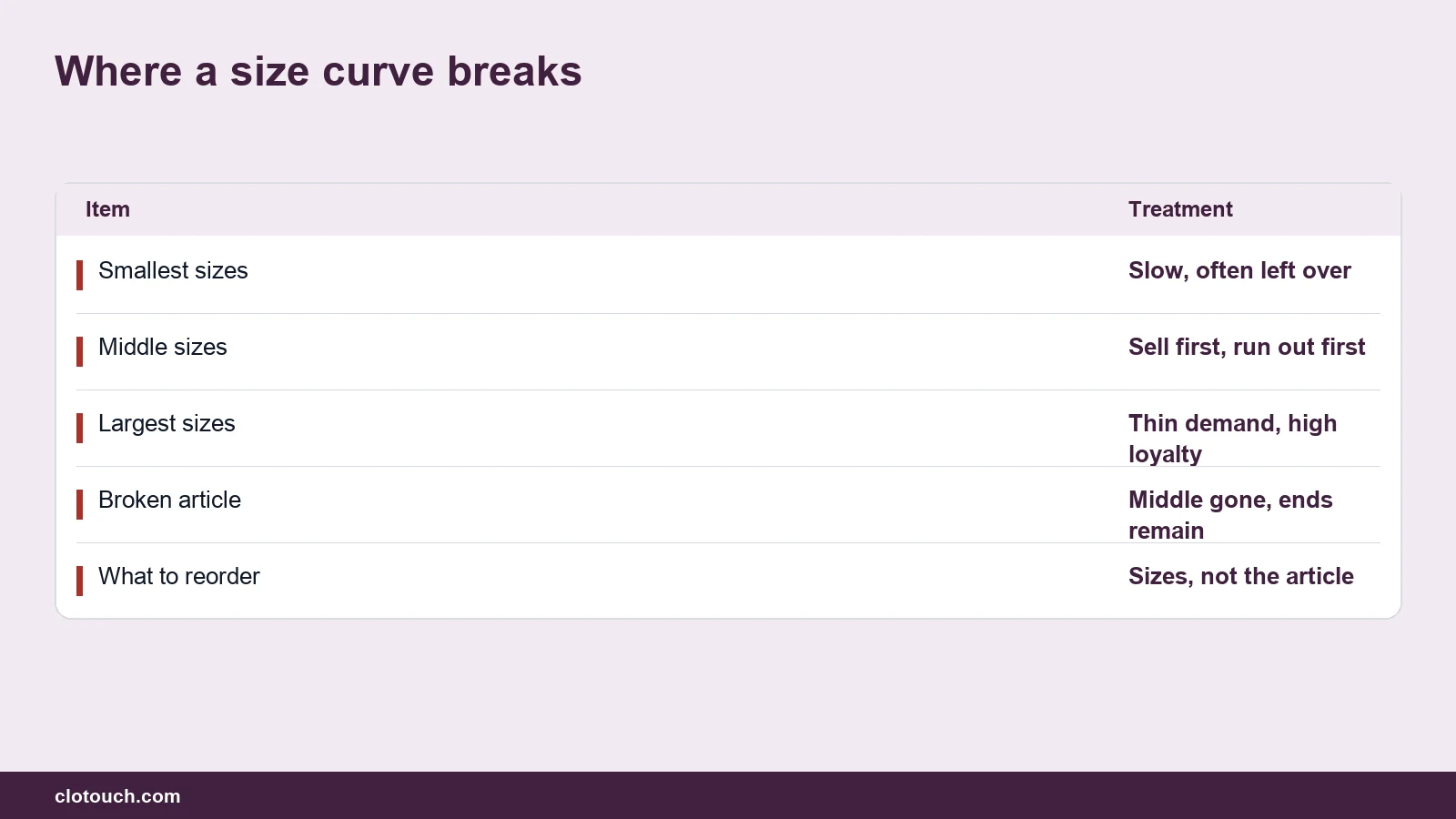
Task: Select the 'Sell first, run out first' cell
Action: 1247,347
